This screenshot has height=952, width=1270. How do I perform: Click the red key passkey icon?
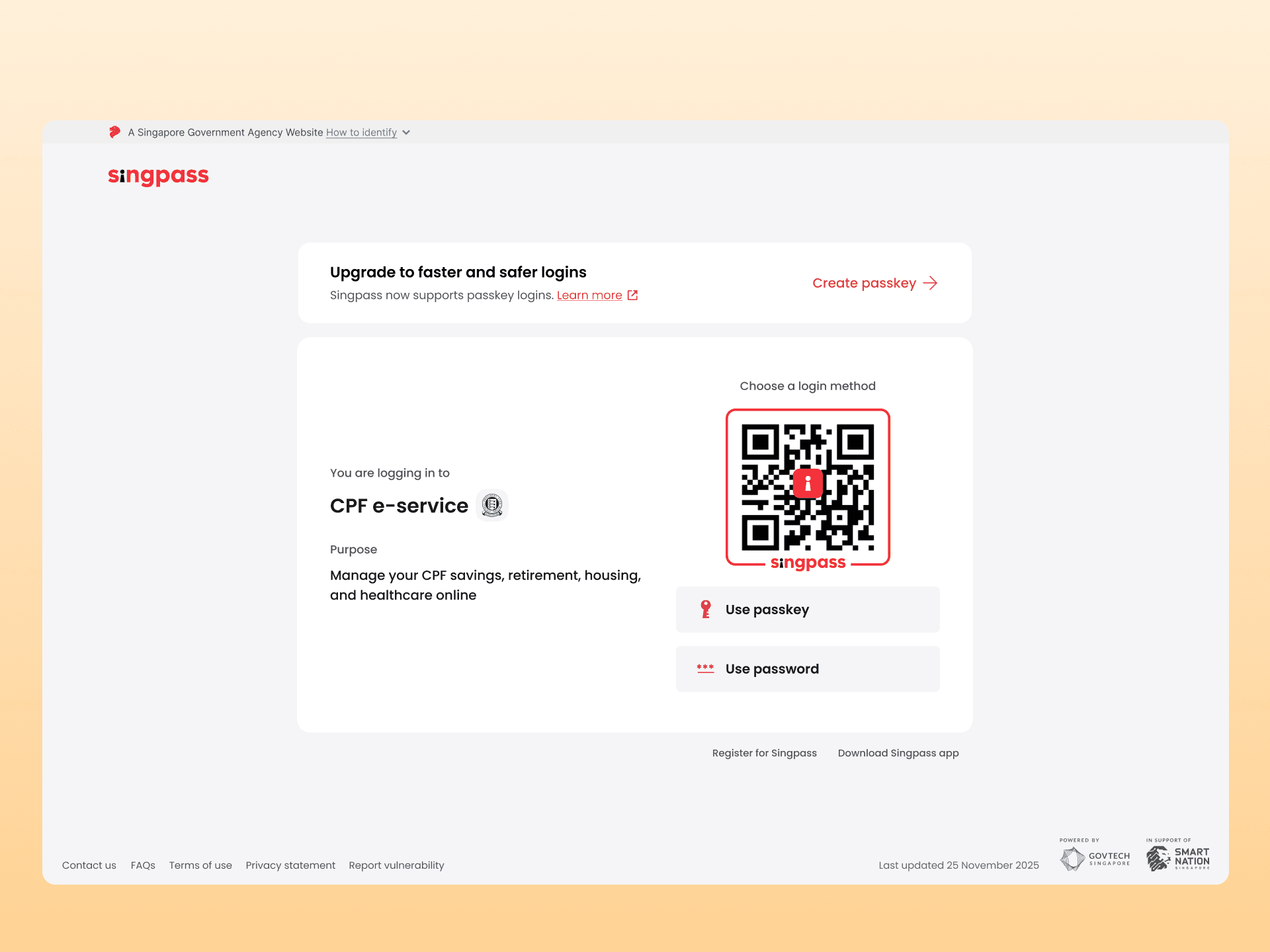[706, 609]
